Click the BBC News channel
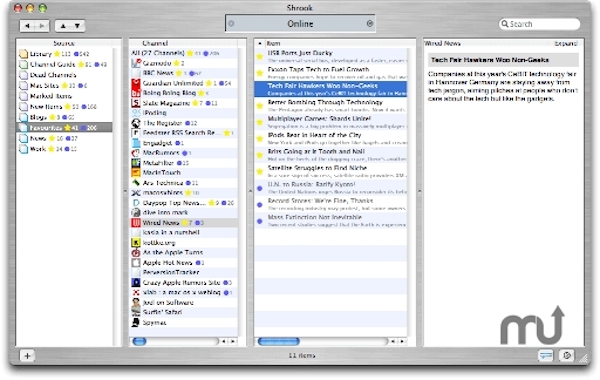Image resolution: width=600 pixels, height=380 pixels. point(184,73)
